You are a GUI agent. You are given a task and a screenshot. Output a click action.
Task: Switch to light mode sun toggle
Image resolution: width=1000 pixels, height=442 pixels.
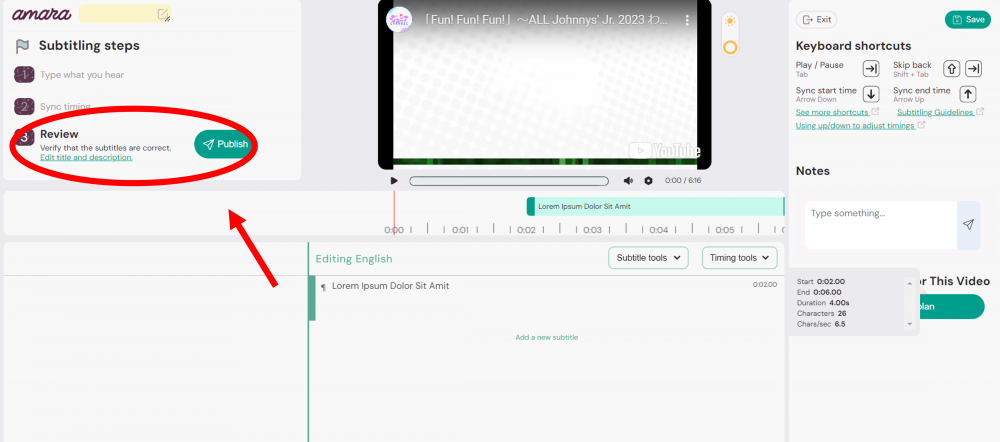click(730, 21)
